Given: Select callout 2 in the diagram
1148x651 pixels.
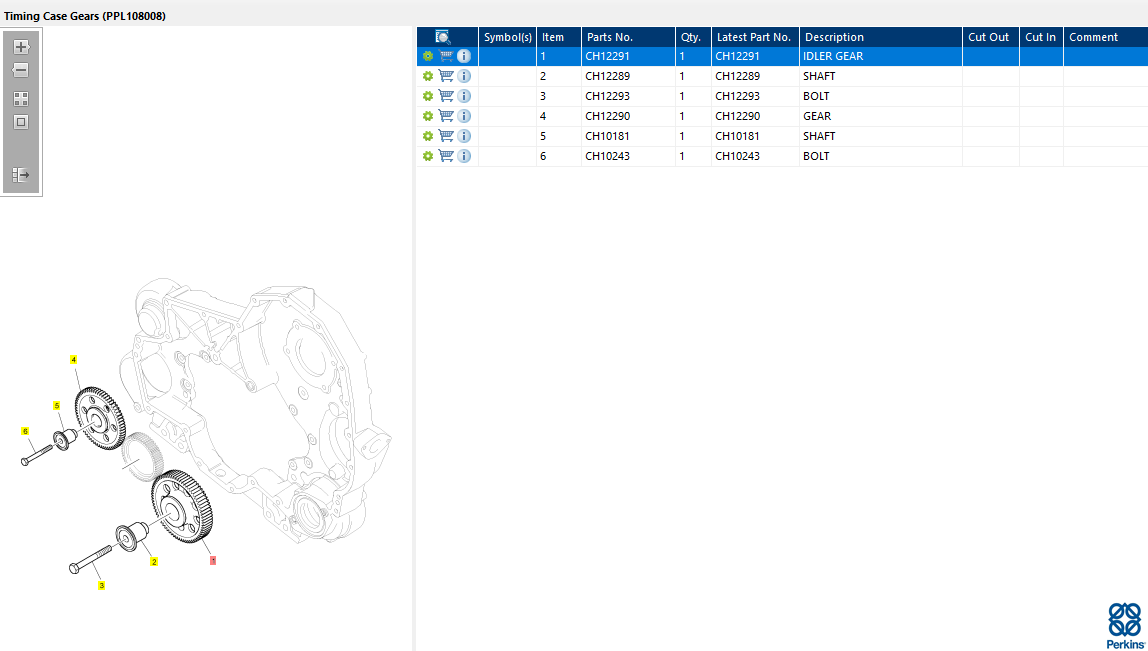Looking at the screenshot, I should tap(154, 562).
